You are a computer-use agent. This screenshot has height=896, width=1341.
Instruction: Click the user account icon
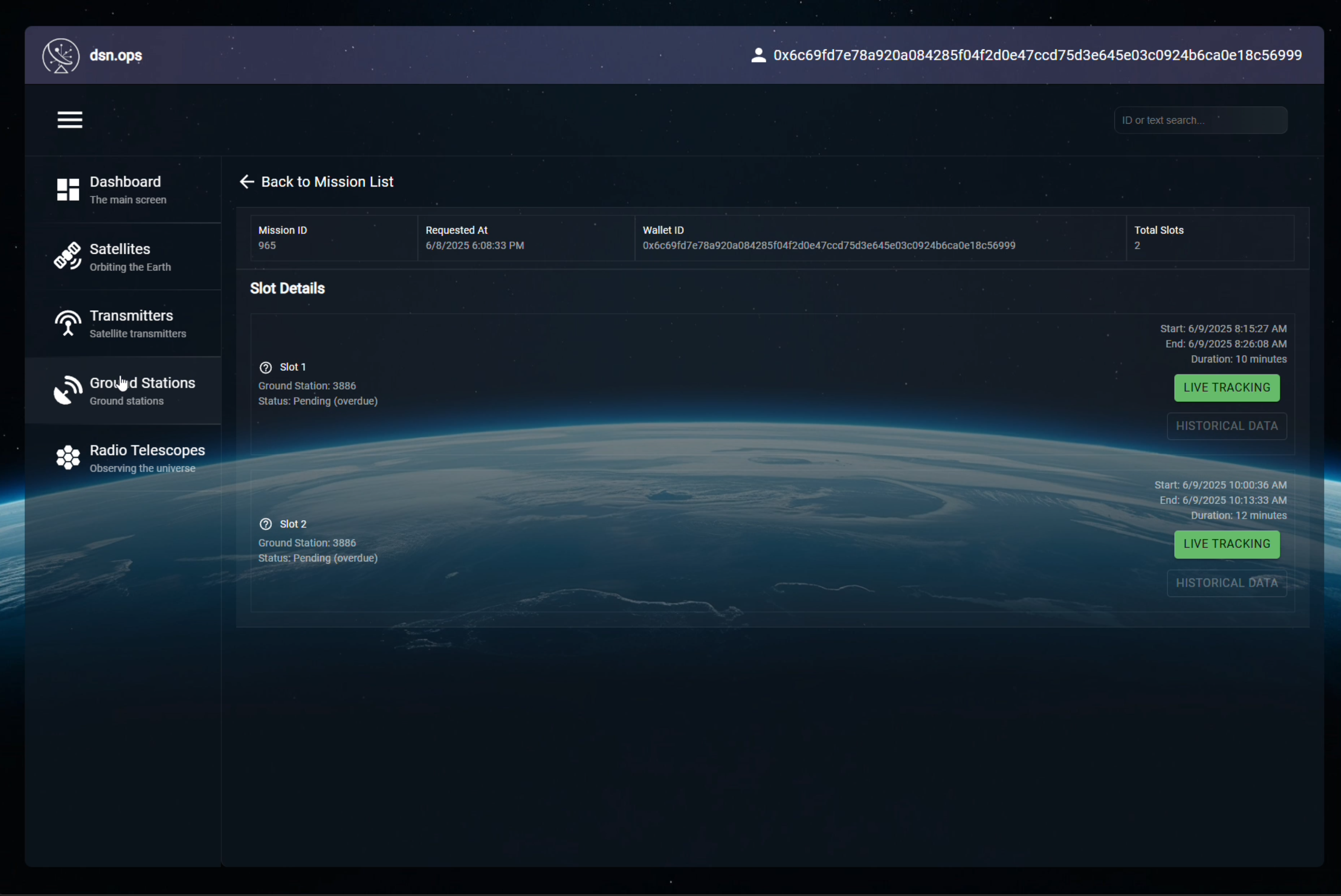pyautogui.click(x=758, y=56)
